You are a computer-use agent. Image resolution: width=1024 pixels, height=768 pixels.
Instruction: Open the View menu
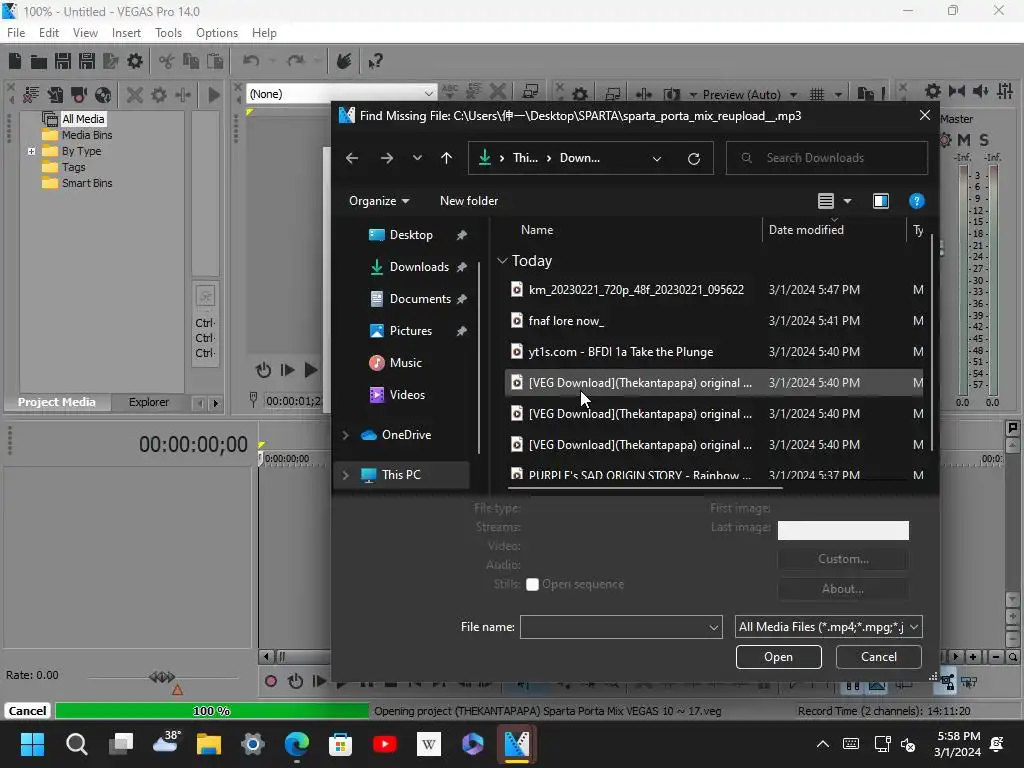click(86, 33)
